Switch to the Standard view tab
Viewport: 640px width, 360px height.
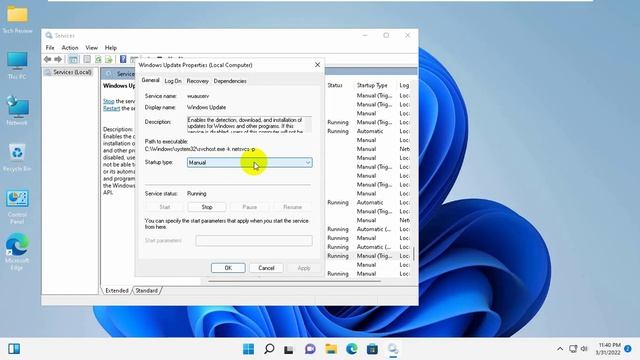(147, 291)
